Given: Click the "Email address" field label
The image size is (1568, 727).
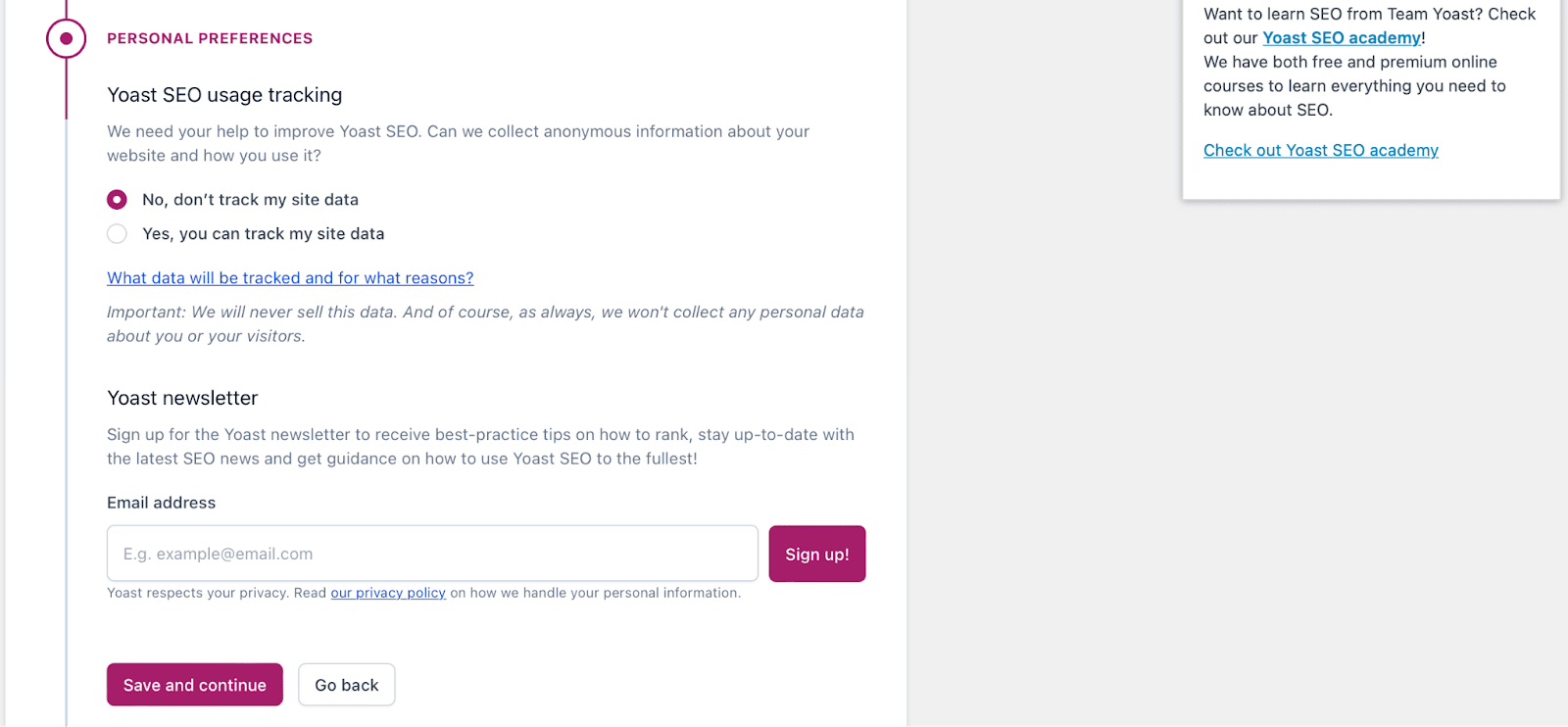Looking at the screenshot, I should click(x=161, y=503).
